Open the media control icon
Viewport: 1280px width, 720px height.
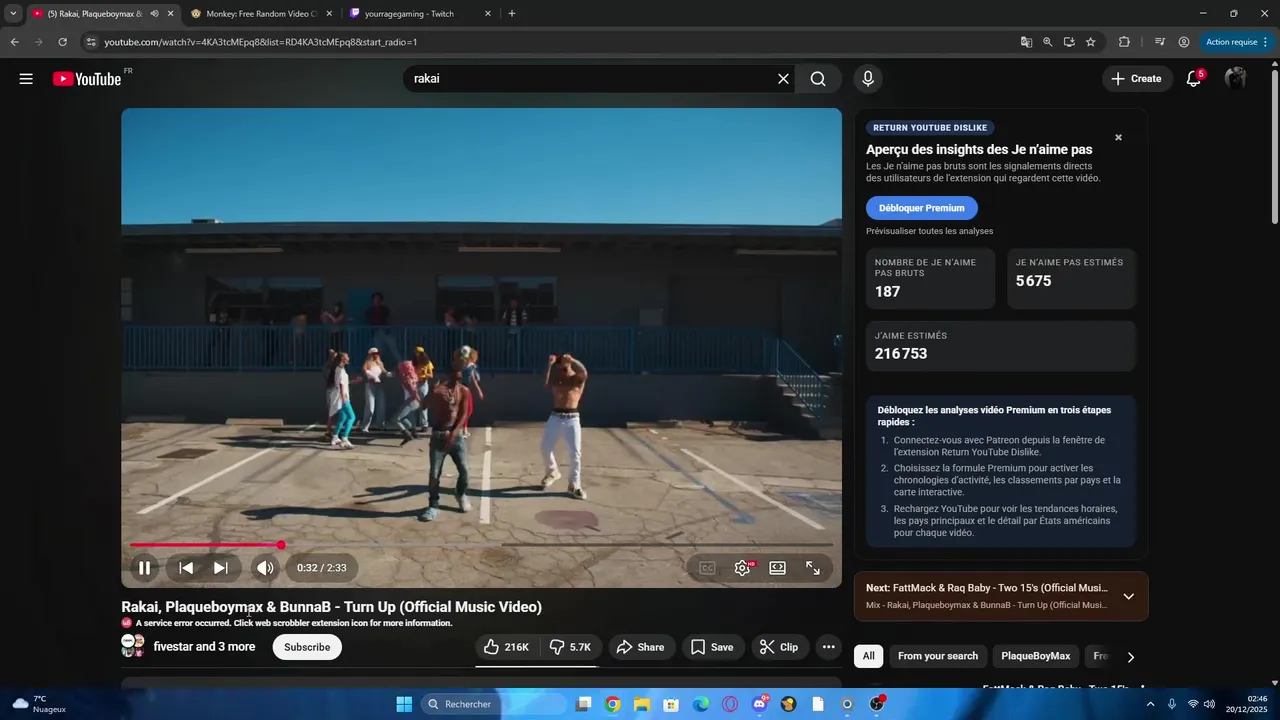coord(1160,42)
